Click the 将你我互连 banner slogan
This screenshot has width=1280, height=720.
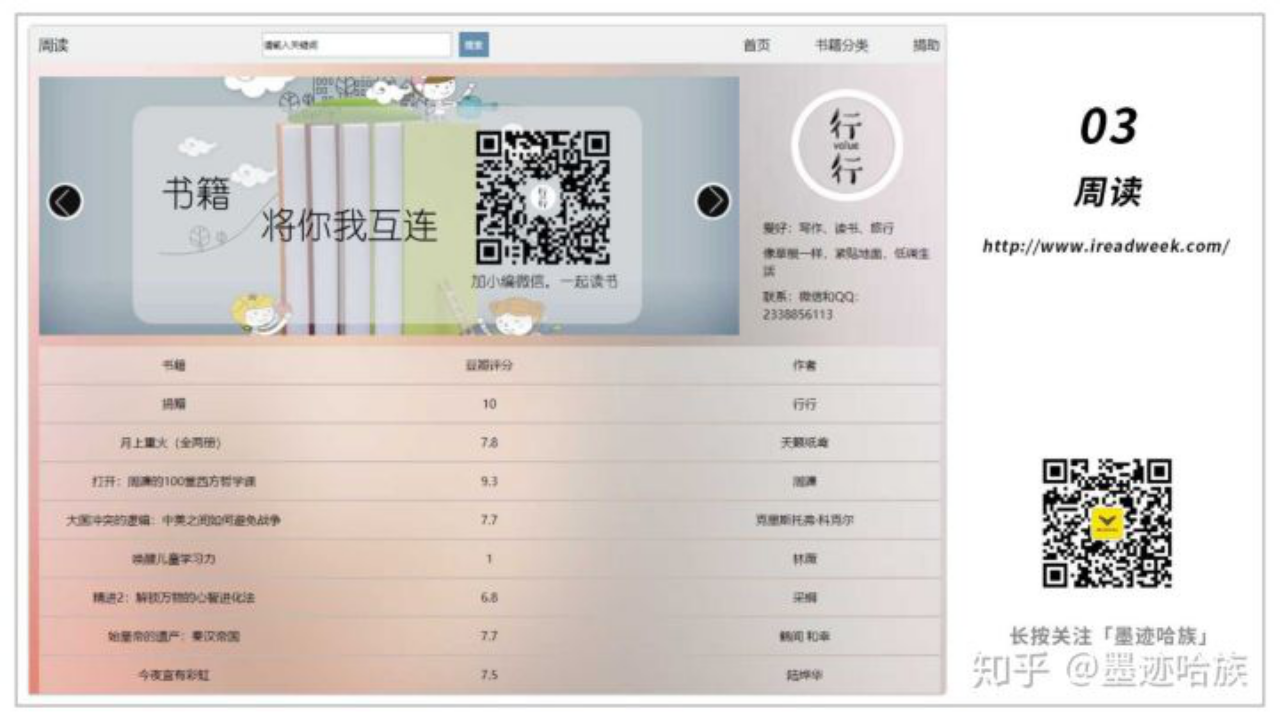coord(349,225)
